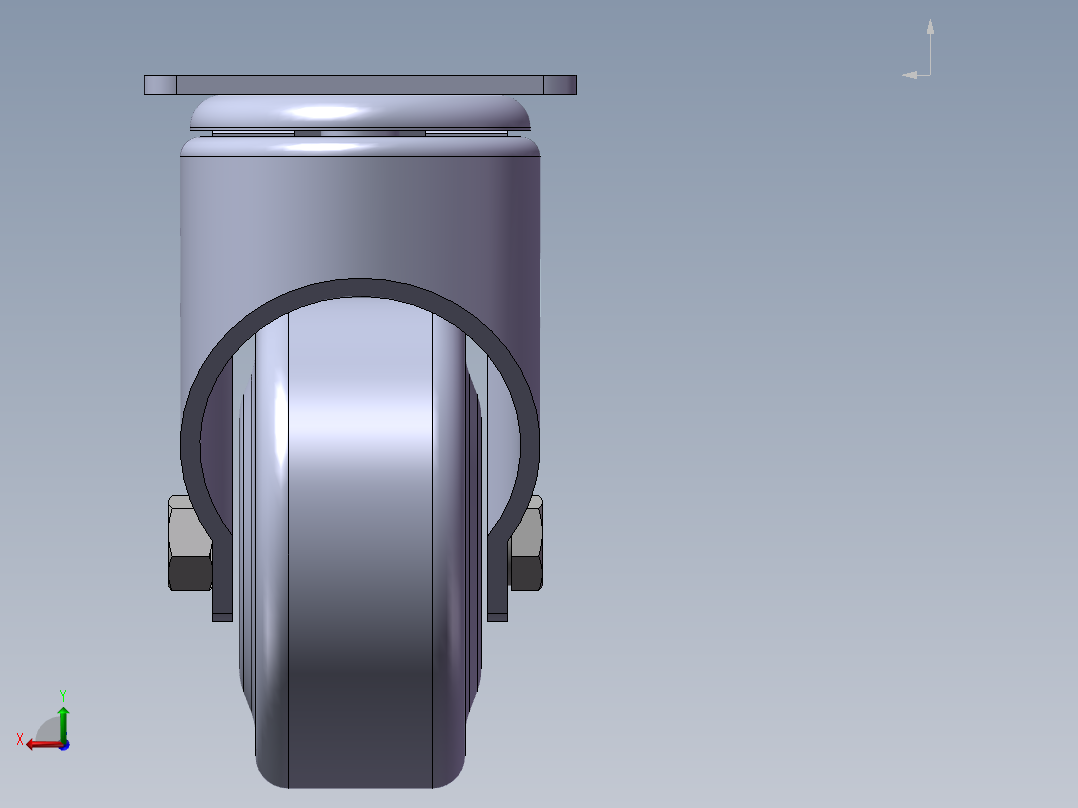Click the green Y axis arrow on triad

[x=63, y=724]
